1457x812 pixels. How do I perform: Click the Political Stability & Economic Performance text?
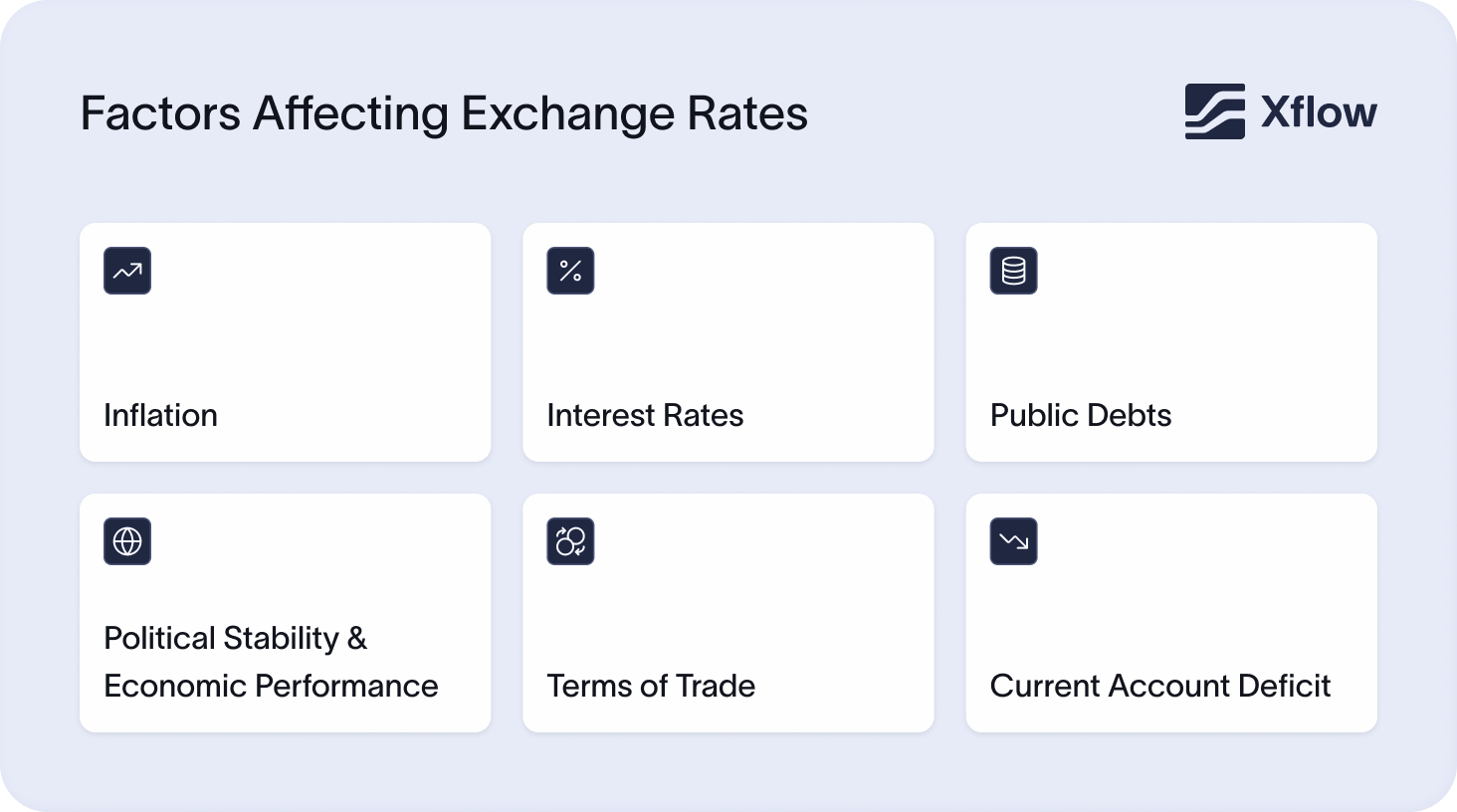click(270, 662)
